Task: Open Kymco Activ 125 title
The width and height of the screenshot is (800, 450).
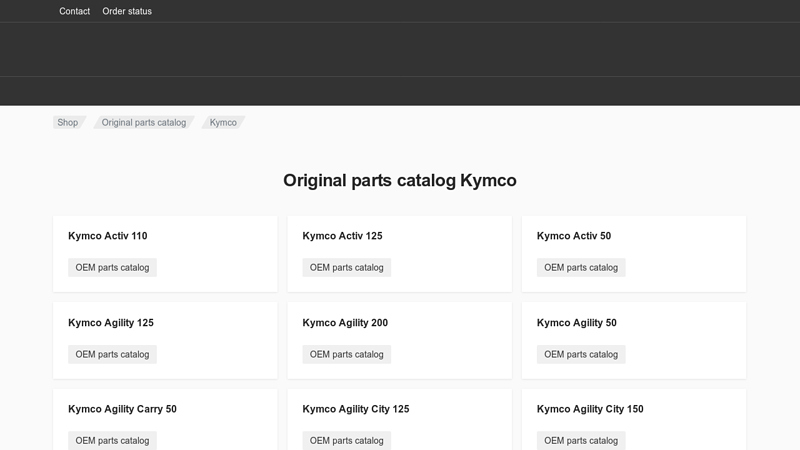Action: point(342,236)
